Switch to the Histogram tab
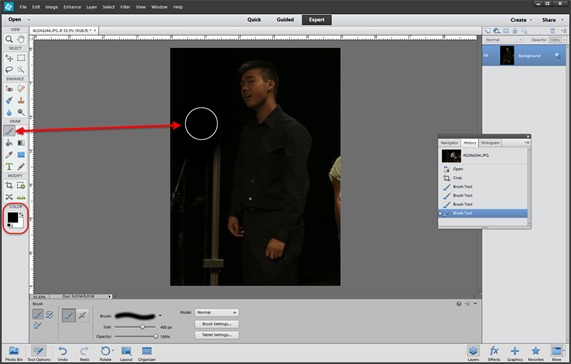The width and height of the screenshot is (571, 364). (x=490, y=143)
